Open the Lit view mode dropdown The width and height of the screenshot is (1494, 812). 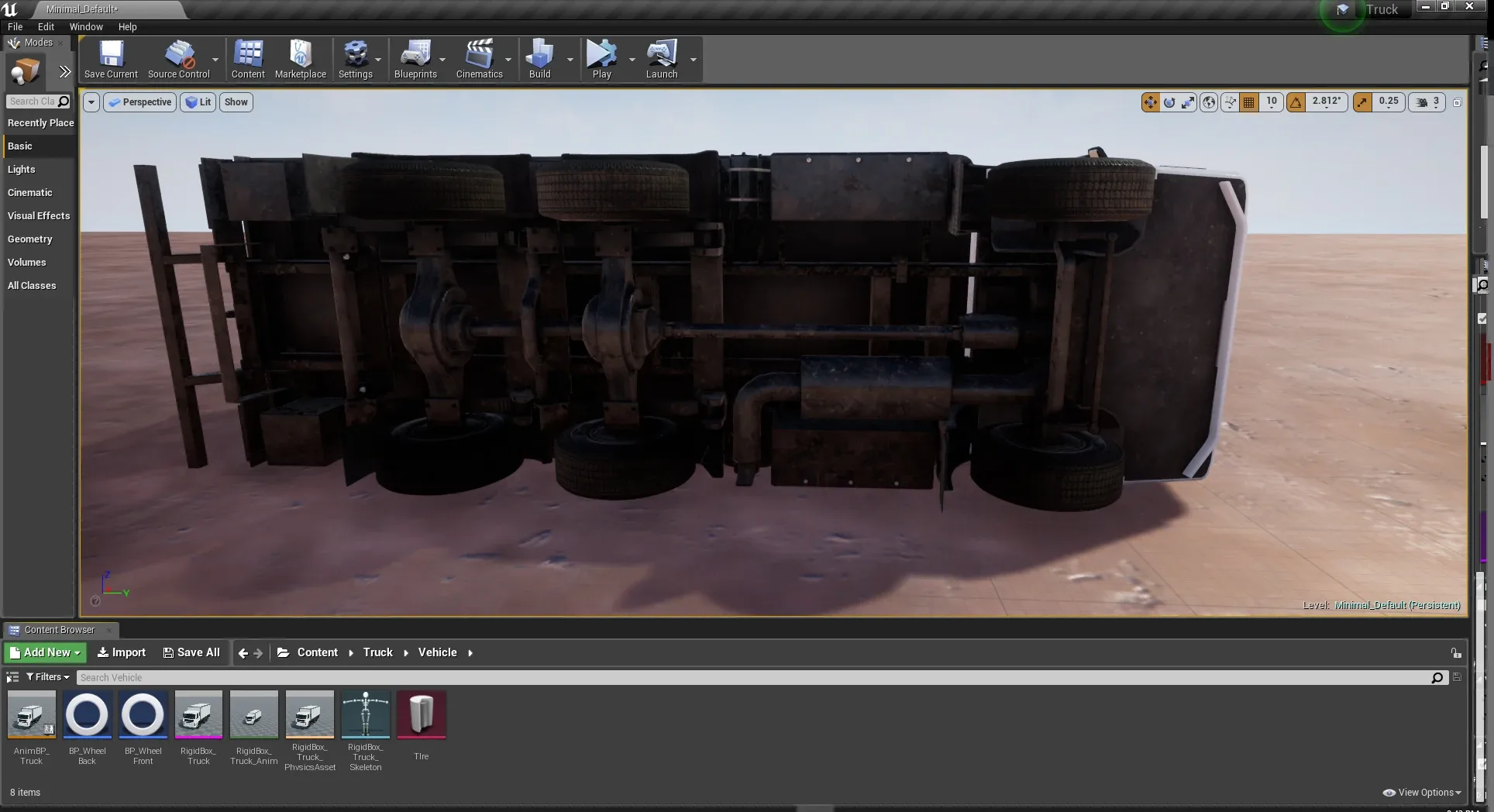(x=198, y=101)
